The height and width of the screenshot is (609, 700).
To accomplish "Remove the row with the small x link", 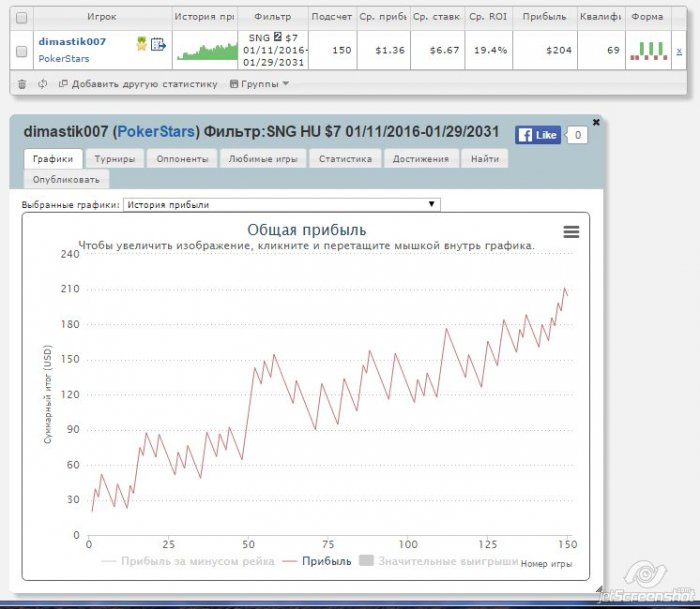I will pyautogui.click(x=679, y=51).
